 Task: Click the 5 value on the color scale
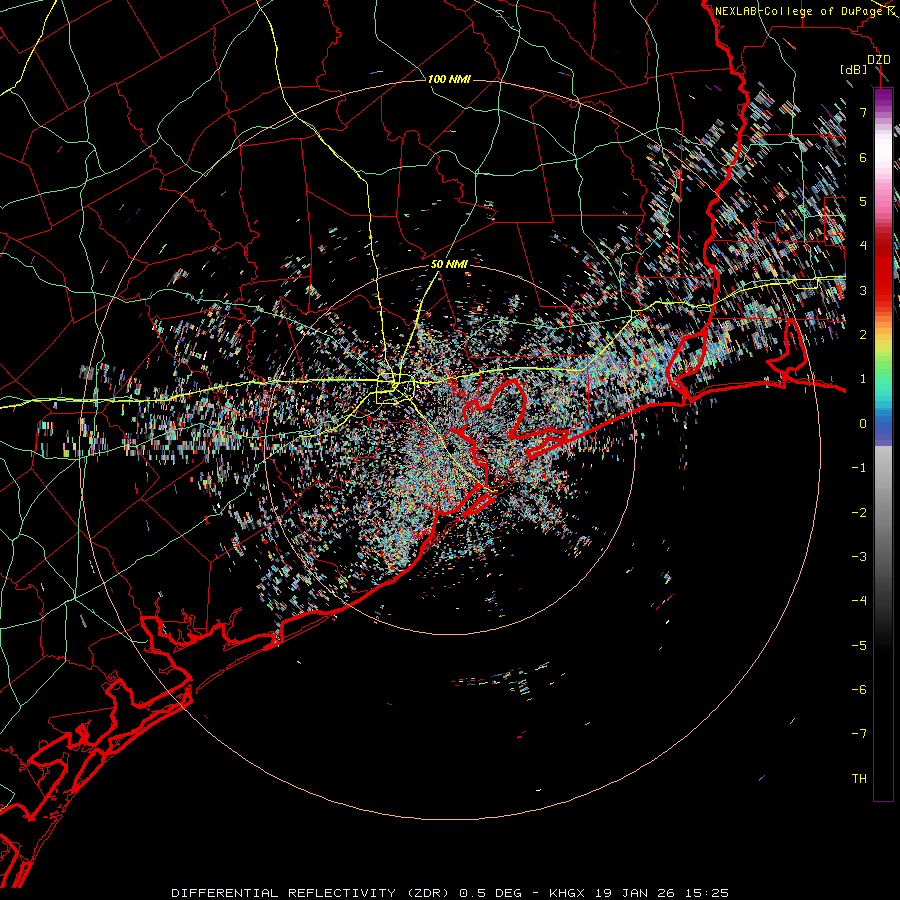pos(863,201)
